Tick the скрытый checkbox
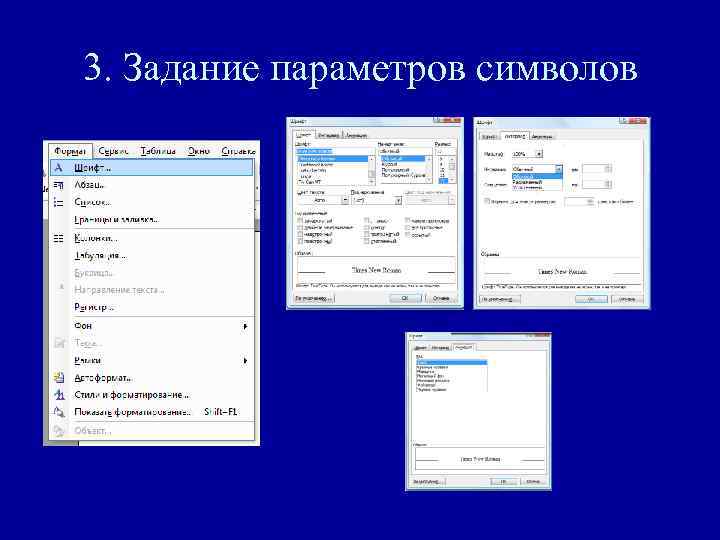The width and height of the screenshot is (720, 540). (x=407, y=235)
